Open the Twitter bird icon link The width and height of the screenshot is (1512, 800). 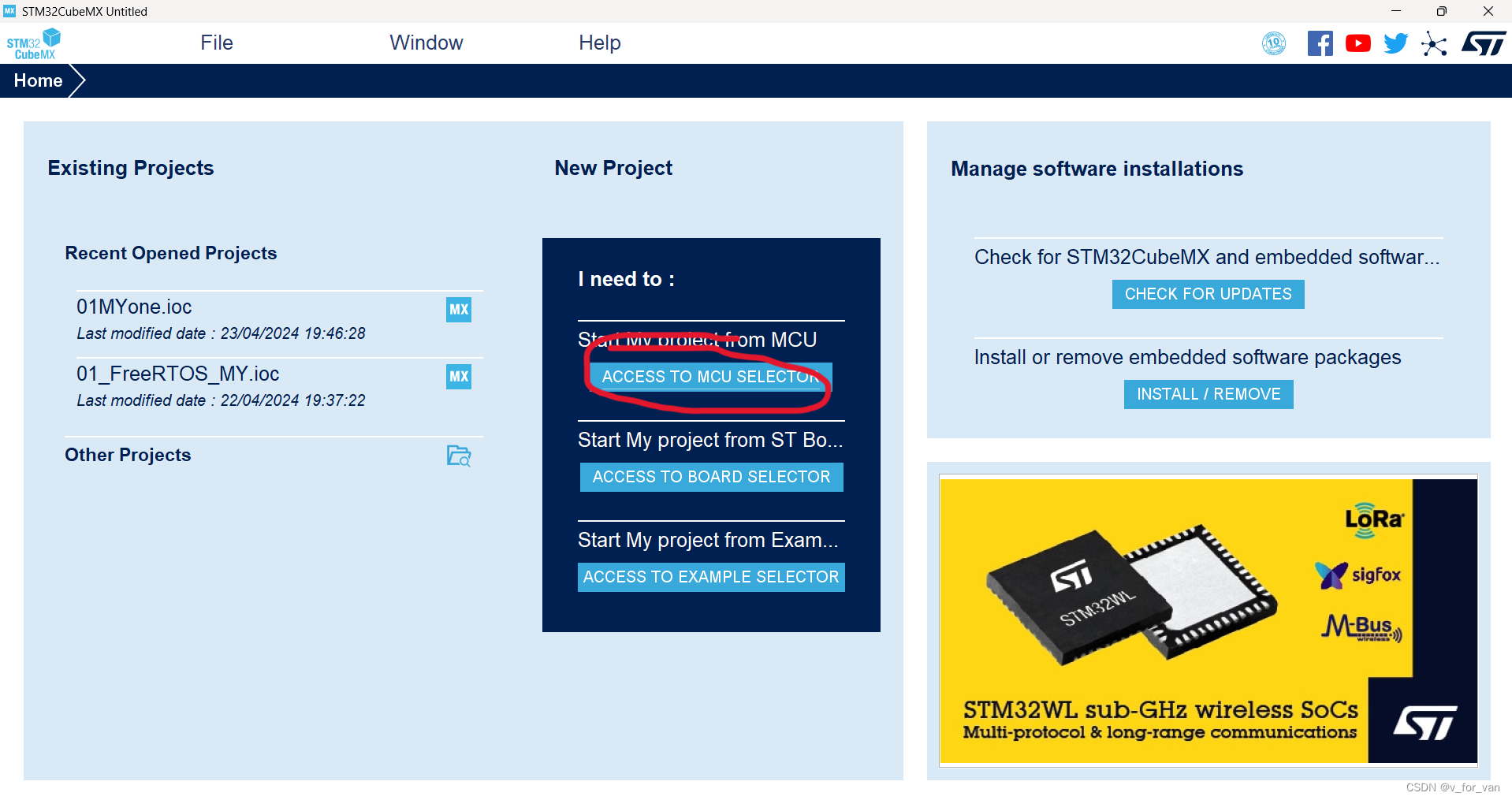click(1395, 43)
